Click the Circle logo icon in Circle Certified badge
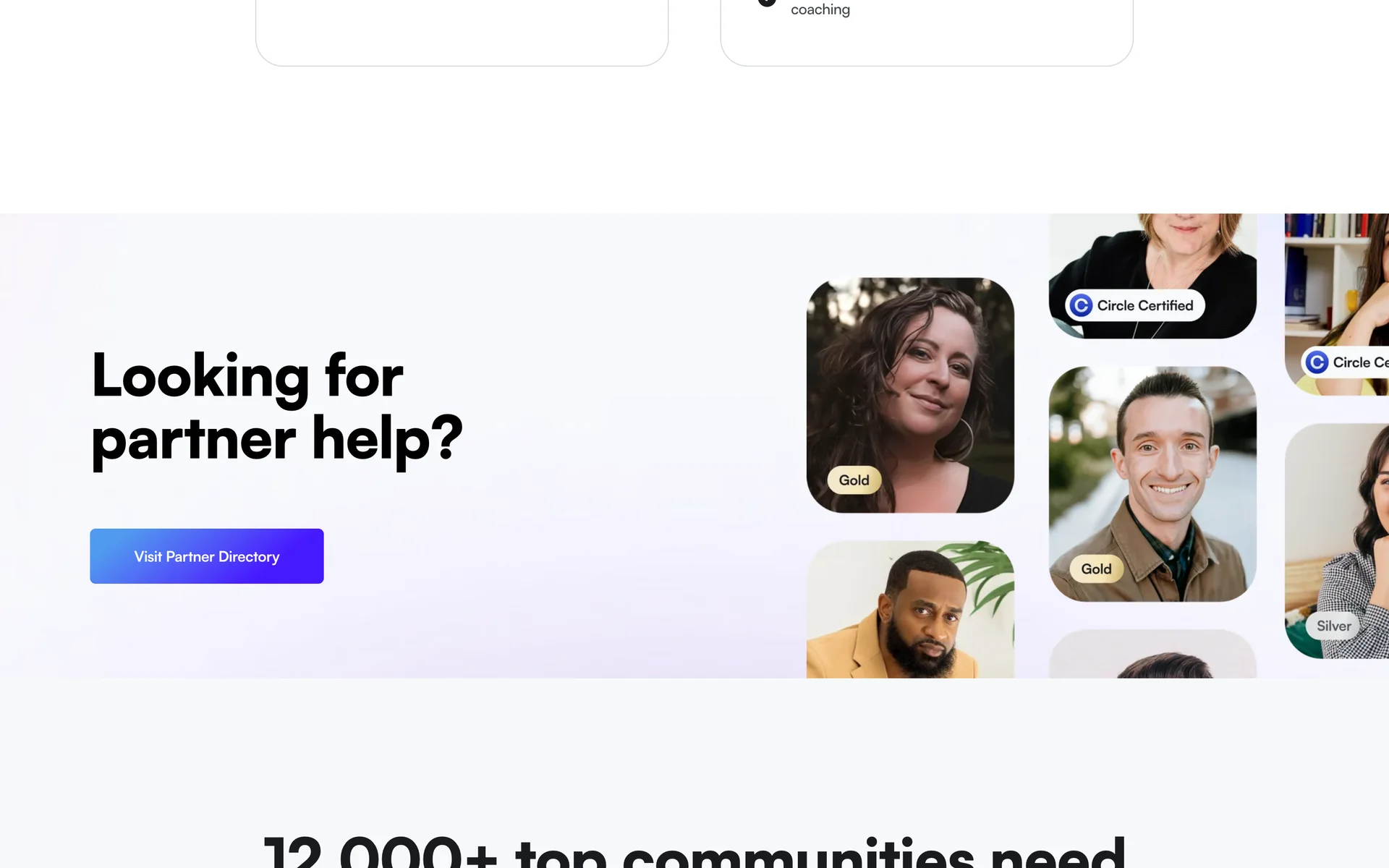1389x868 pixels. [x=1081, y=305]
